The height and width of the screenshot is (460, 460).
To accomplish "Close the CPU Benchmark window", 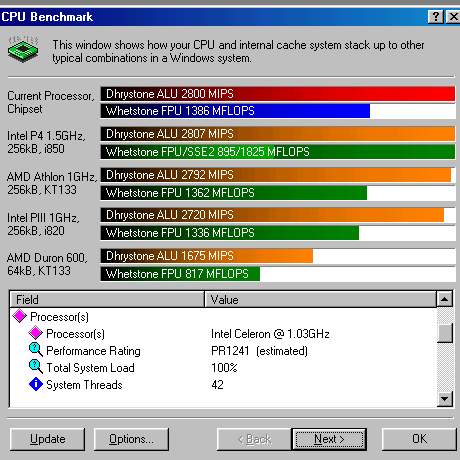I will tap(453, 16).
